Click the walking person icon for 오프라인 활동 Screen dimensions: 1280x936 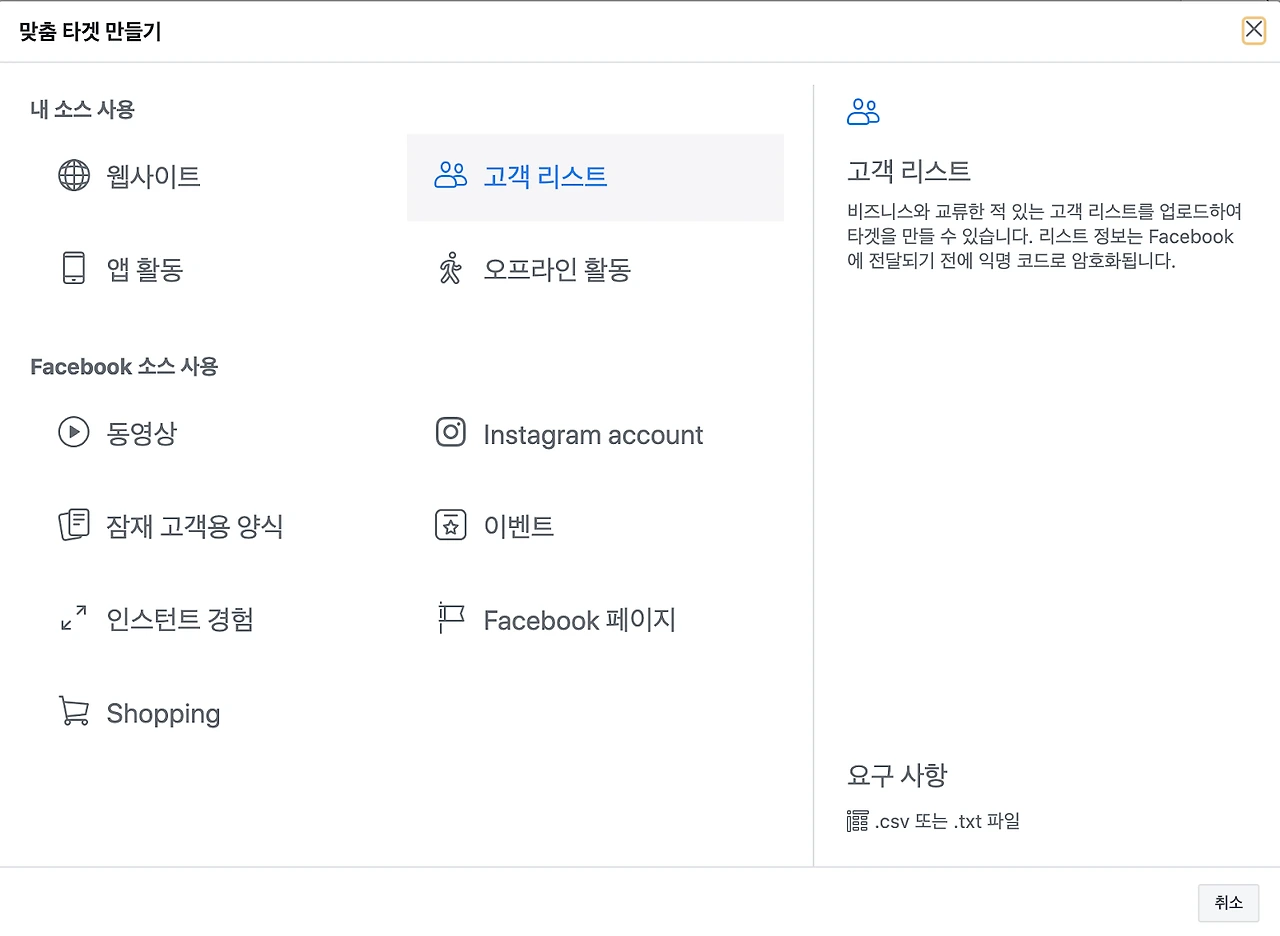pos(451,268)
